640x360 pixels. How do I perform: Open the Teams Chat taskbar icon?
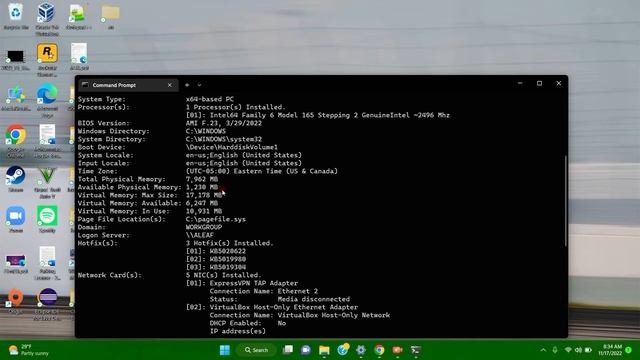tap(306, 350)
